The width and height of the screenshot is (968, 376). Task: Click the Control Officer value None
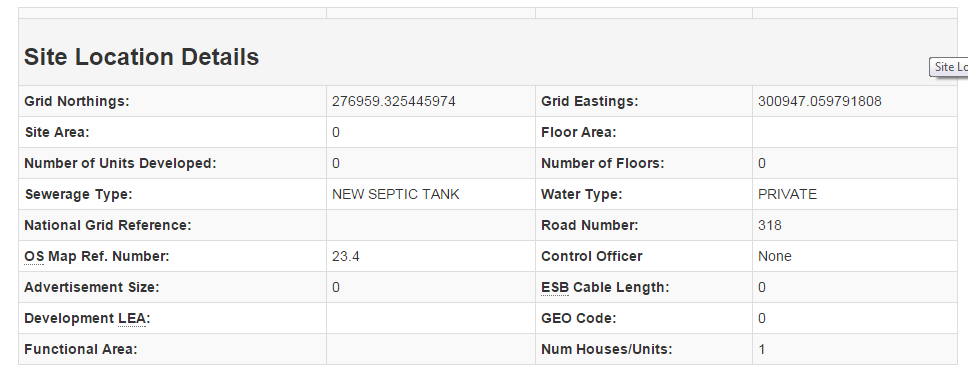click(775, 256)
